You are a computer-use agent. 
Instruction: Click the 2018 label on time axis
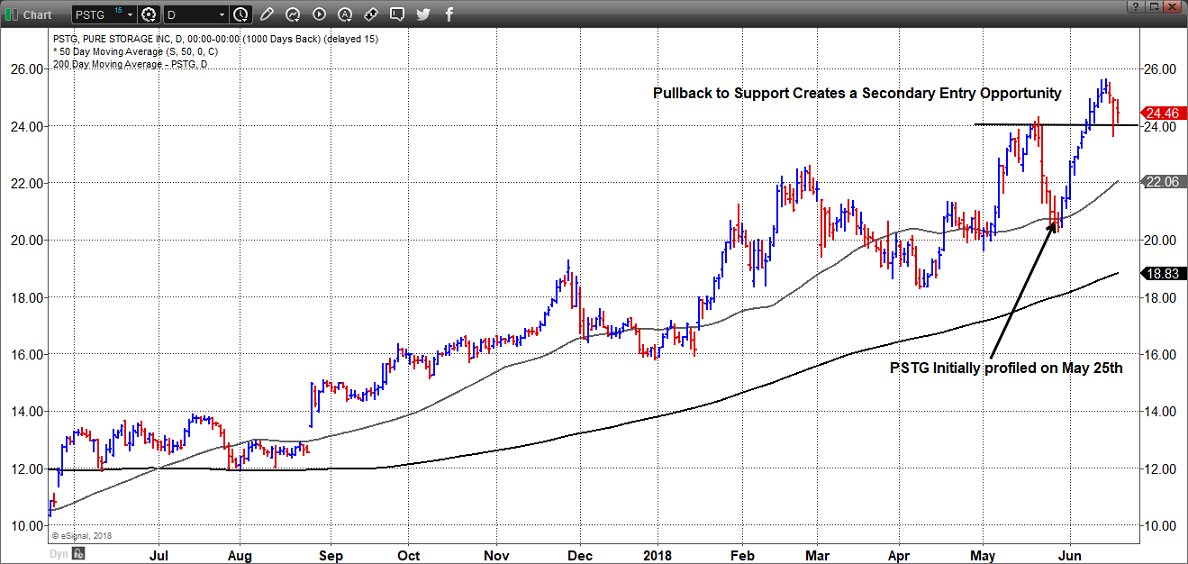click(x=660, y=555)
